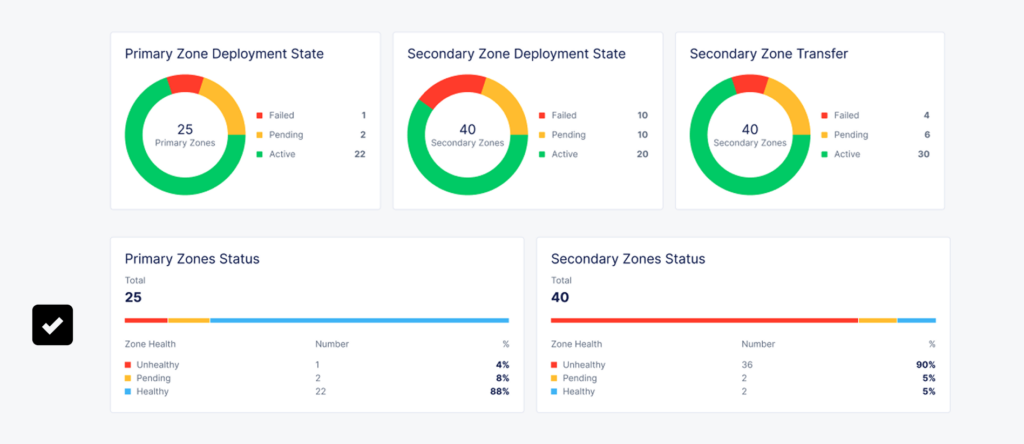Click the yellow Pending swatch in Primary Zone Deployment State
The width and height of the screenshot is (1024, 444).
259,135
